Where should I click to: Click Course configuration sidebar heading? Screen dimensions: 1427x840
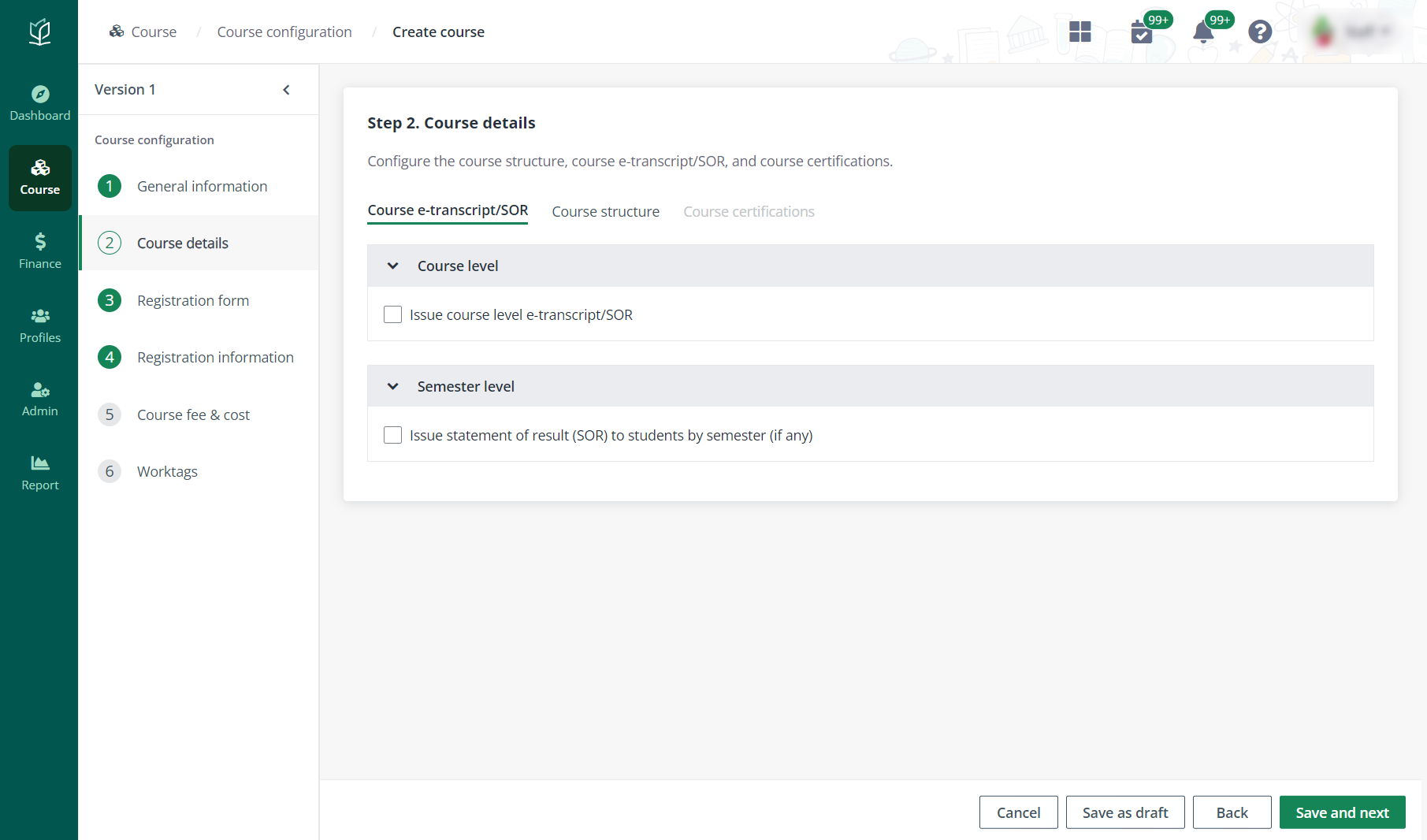[154, 139]
